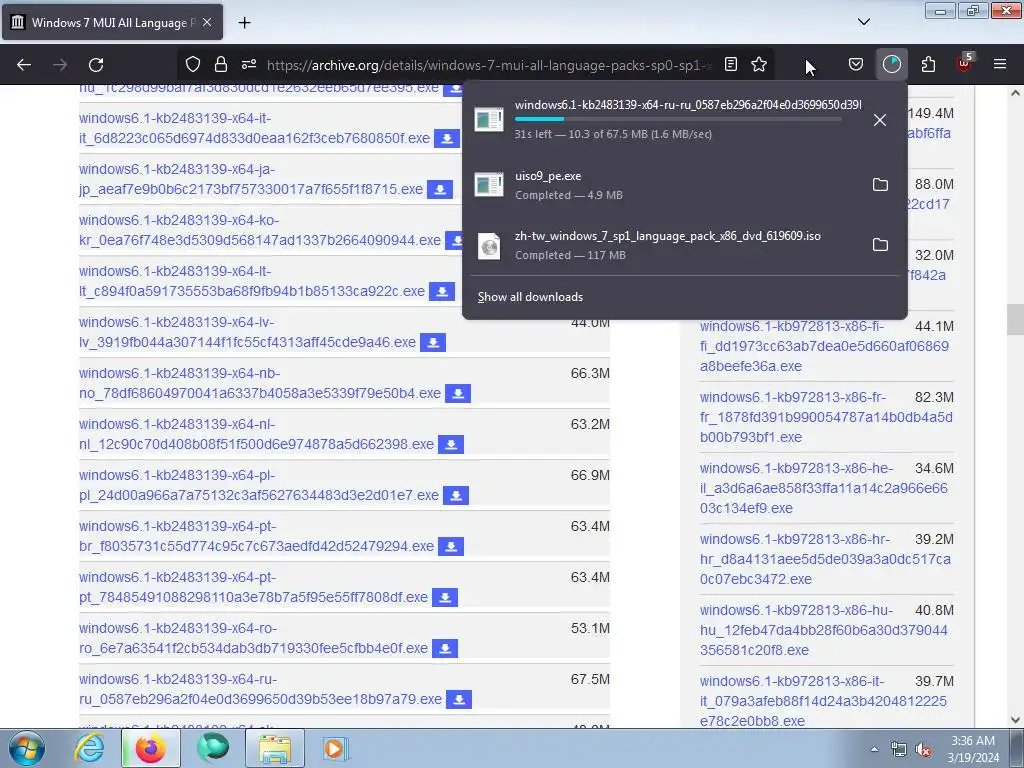Open the windows6.1-kb2483139-x64-ko-kr file link
Screen dimensions: 1024x768
[260, 230]
